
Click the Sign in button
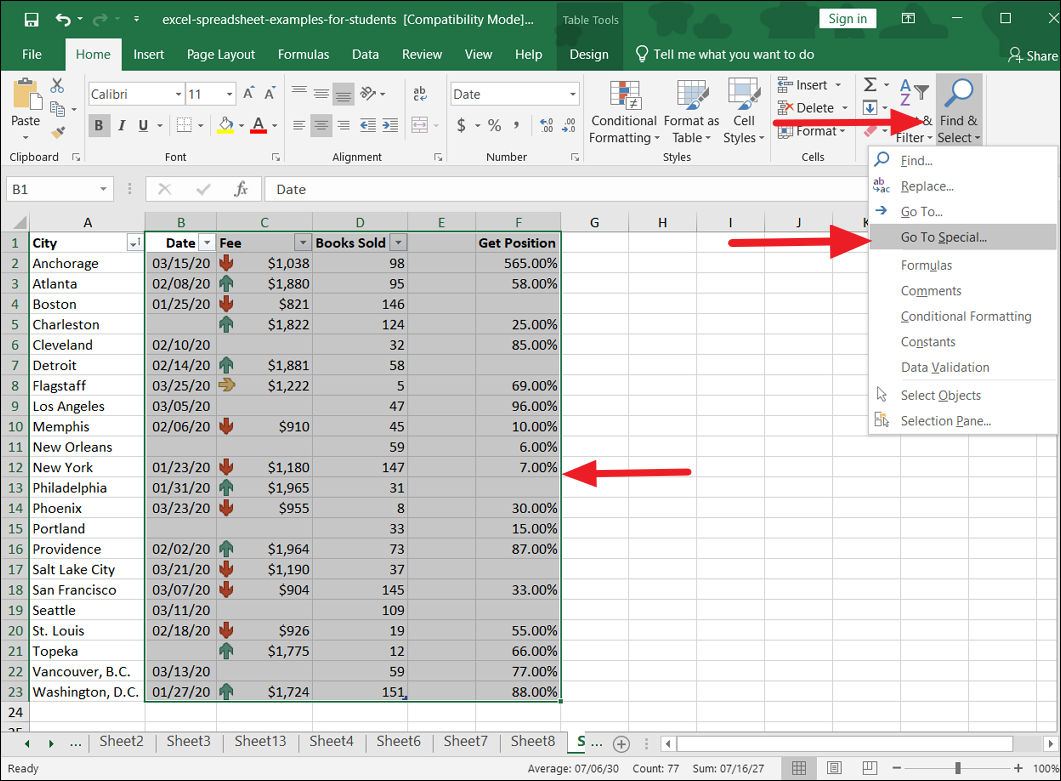[x=847, y=17]
